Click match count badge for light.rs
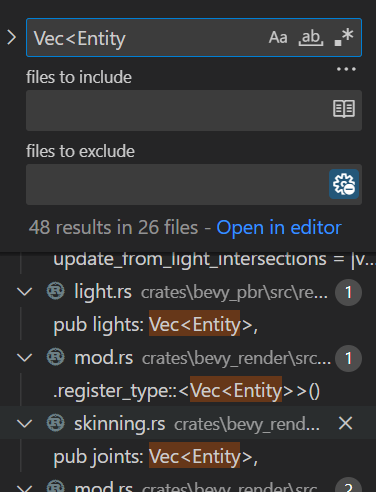Screen dimensions: 376x492 click(348, 292)
